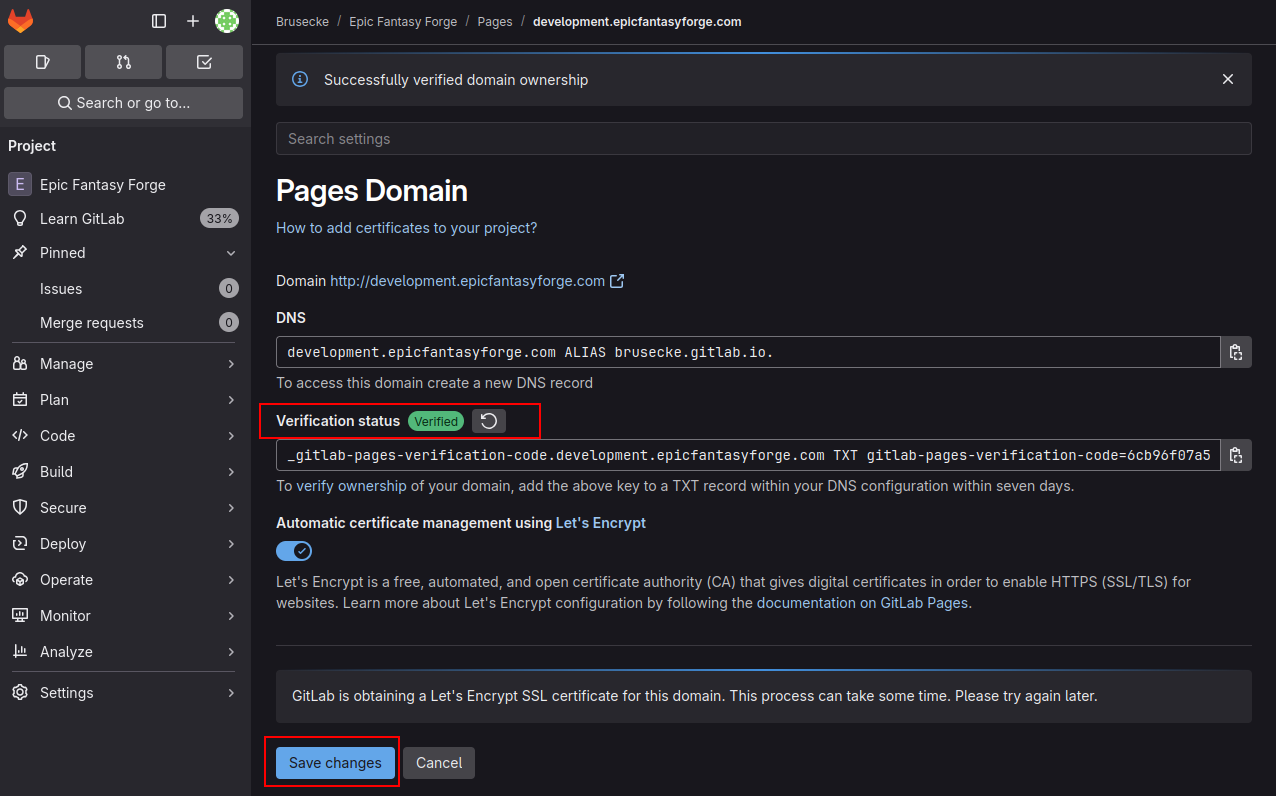The image size is (1276, 796).
Task: Open Learn GitLab sidebar item
Action: tap(123, 219)
